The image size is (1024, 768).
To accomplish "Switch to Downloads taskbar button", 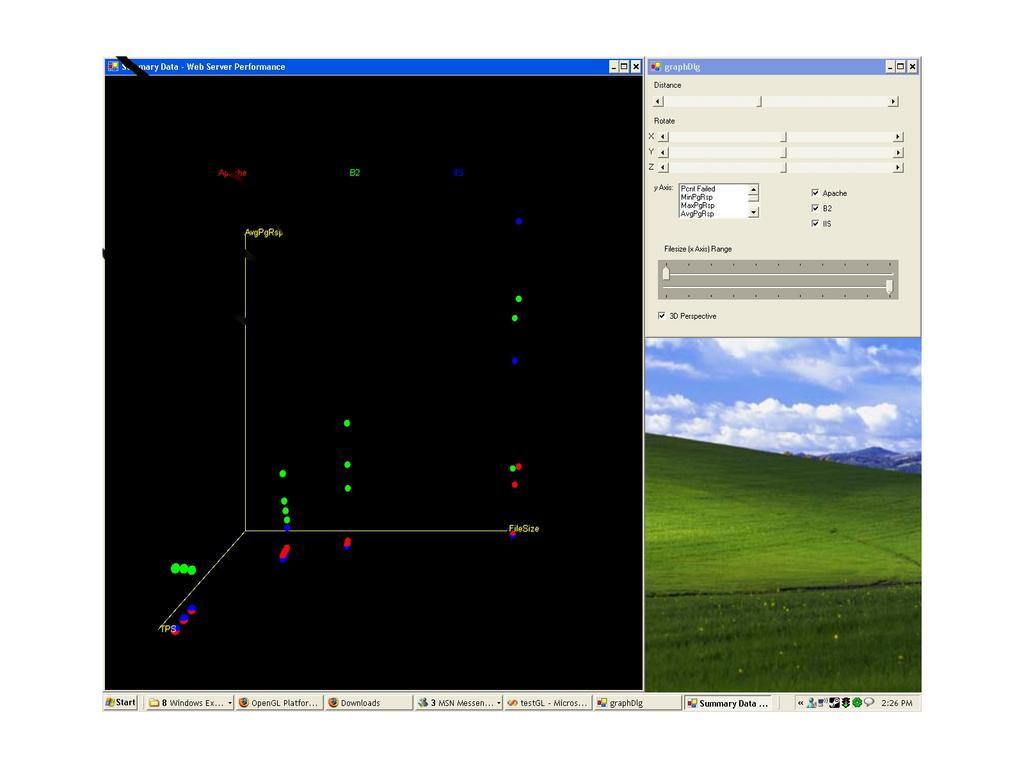I will point(368,703).
